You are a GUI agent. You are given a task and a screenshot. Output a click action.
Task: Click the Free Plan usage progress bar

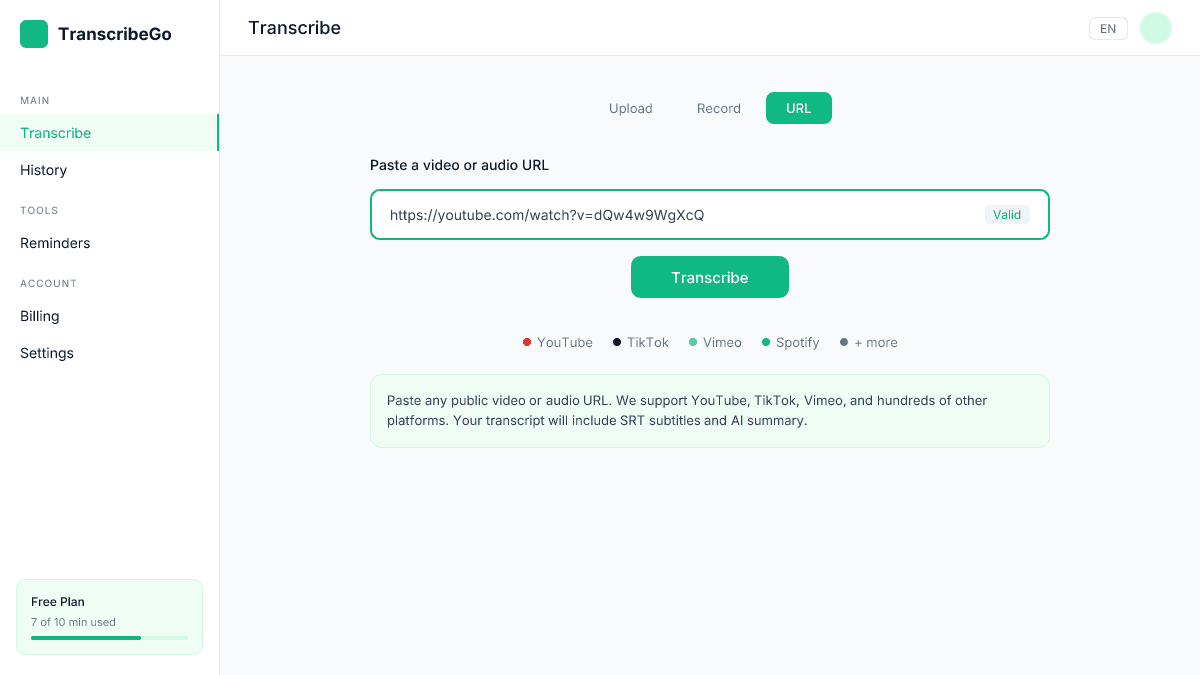[108, 637]
